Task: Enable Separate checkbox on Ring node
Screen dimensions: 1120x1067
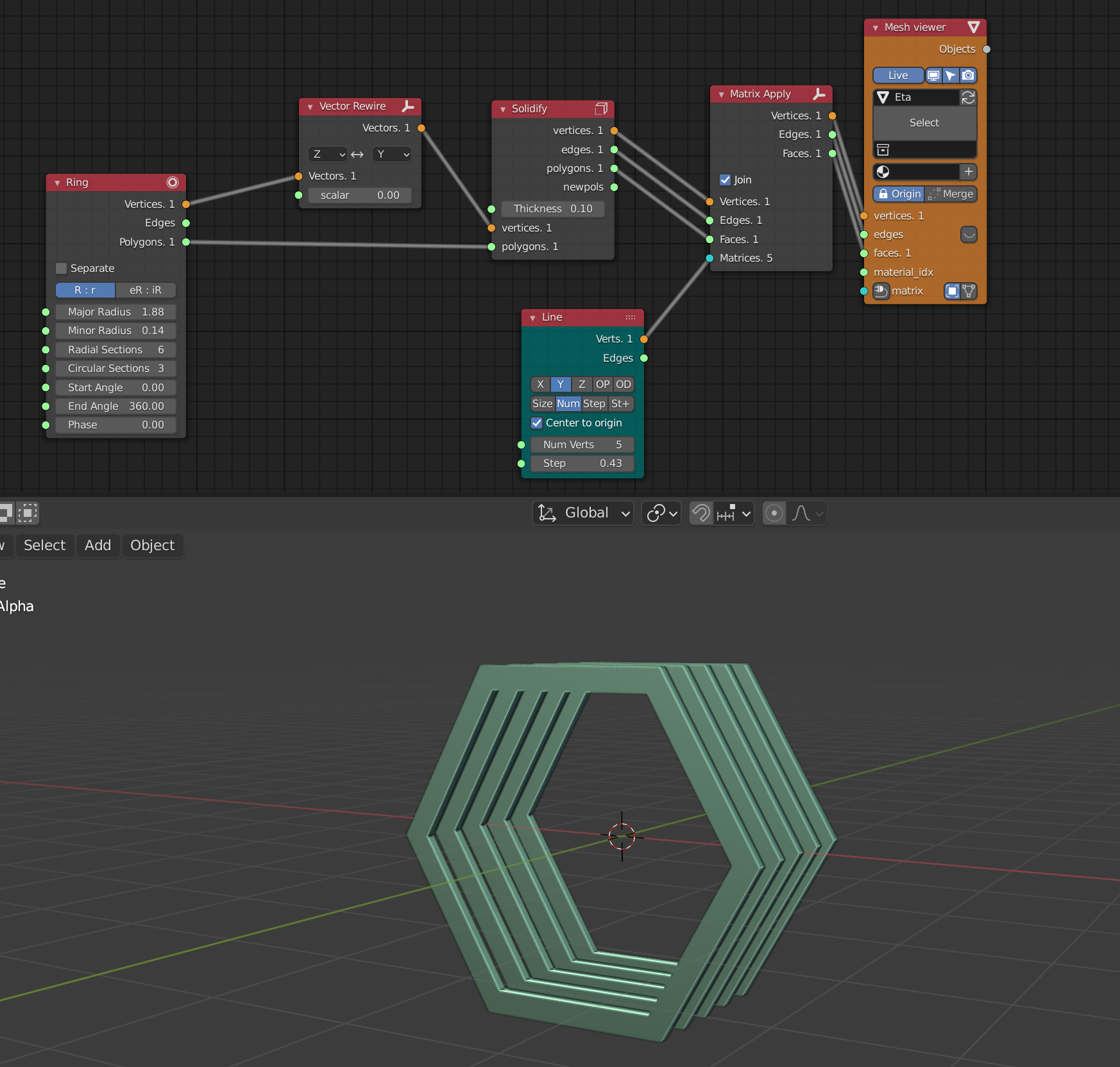Action: [x=61, y=268]
